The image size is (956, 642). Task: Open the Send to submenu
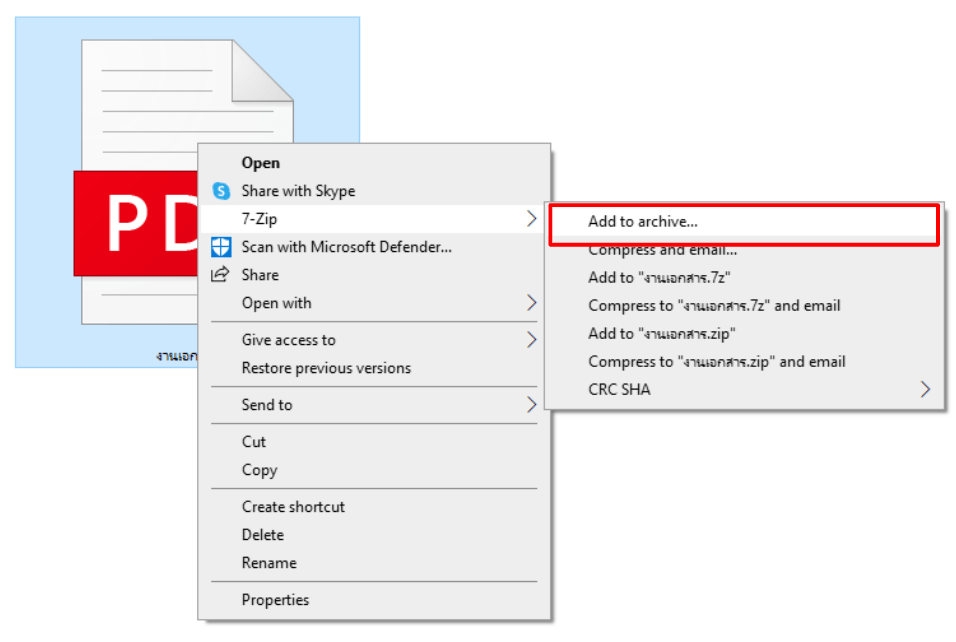[x=374, y=405]
